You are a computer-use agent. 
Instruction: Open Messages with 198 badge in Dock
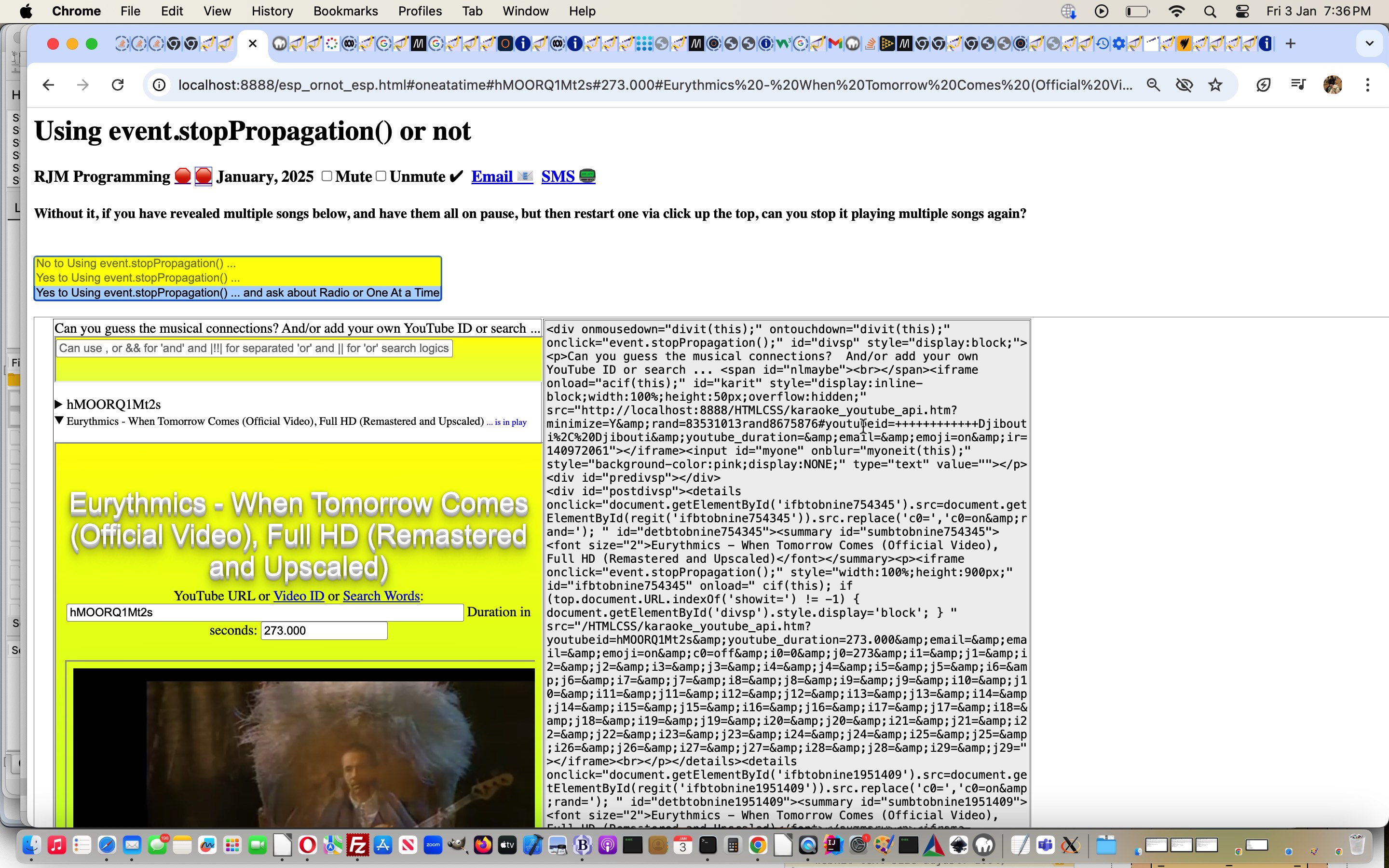pyautogui.click(x=158, y=845)
